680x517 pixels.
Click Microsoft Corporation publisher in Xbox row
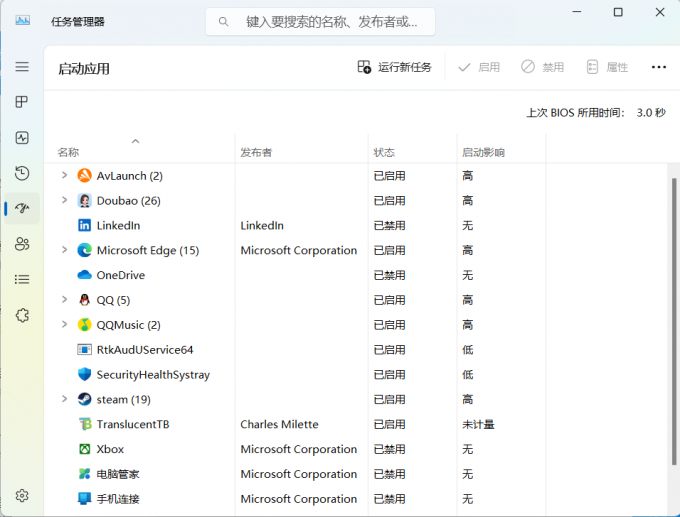tap(299, 449)
